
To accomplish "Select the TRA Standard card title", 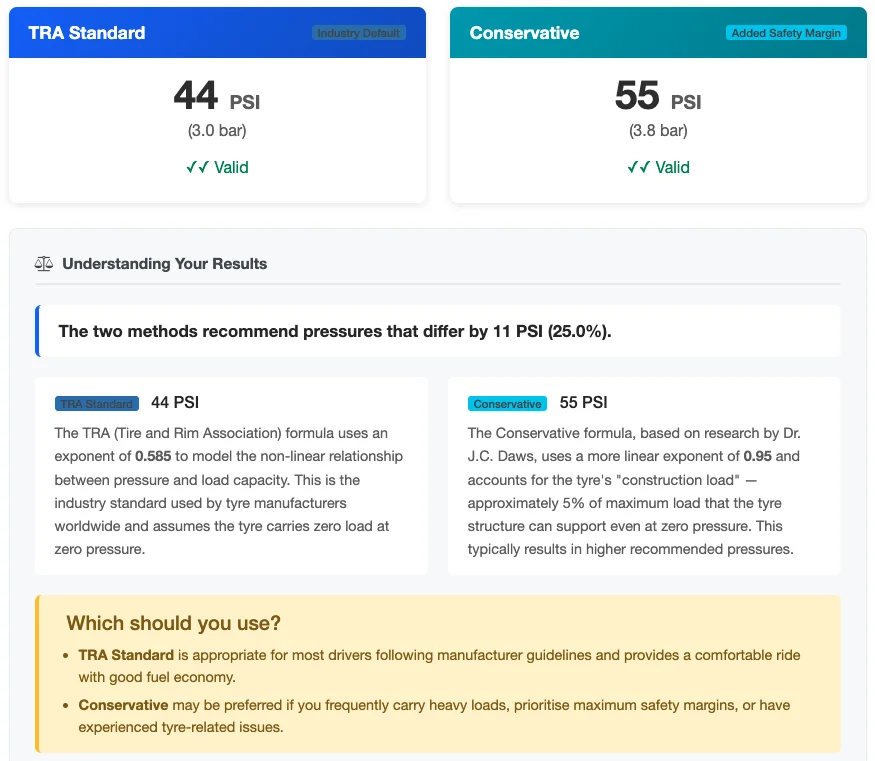I will point(87,33).
